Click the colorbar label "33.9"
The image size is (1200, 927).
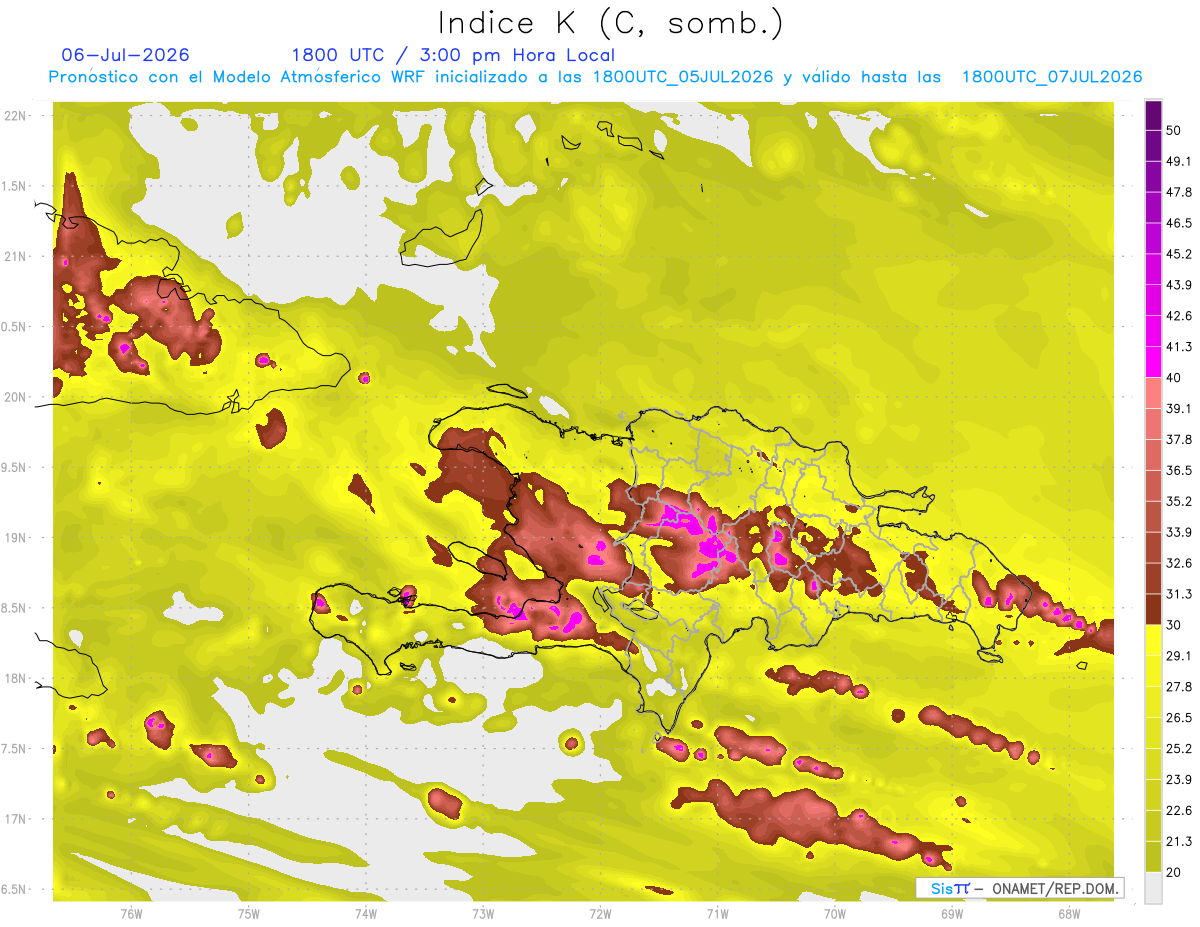(1179, 532)
